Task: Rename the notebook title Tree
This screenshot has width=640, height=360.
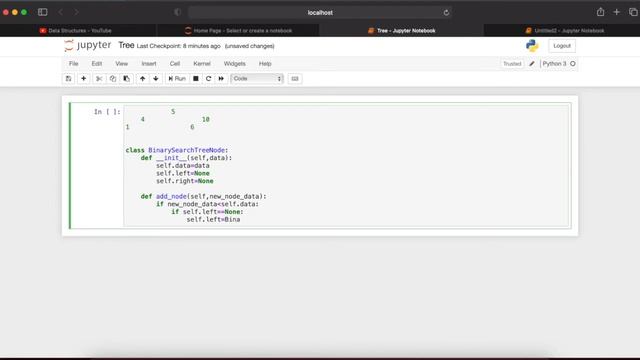Action: [126, 45]
